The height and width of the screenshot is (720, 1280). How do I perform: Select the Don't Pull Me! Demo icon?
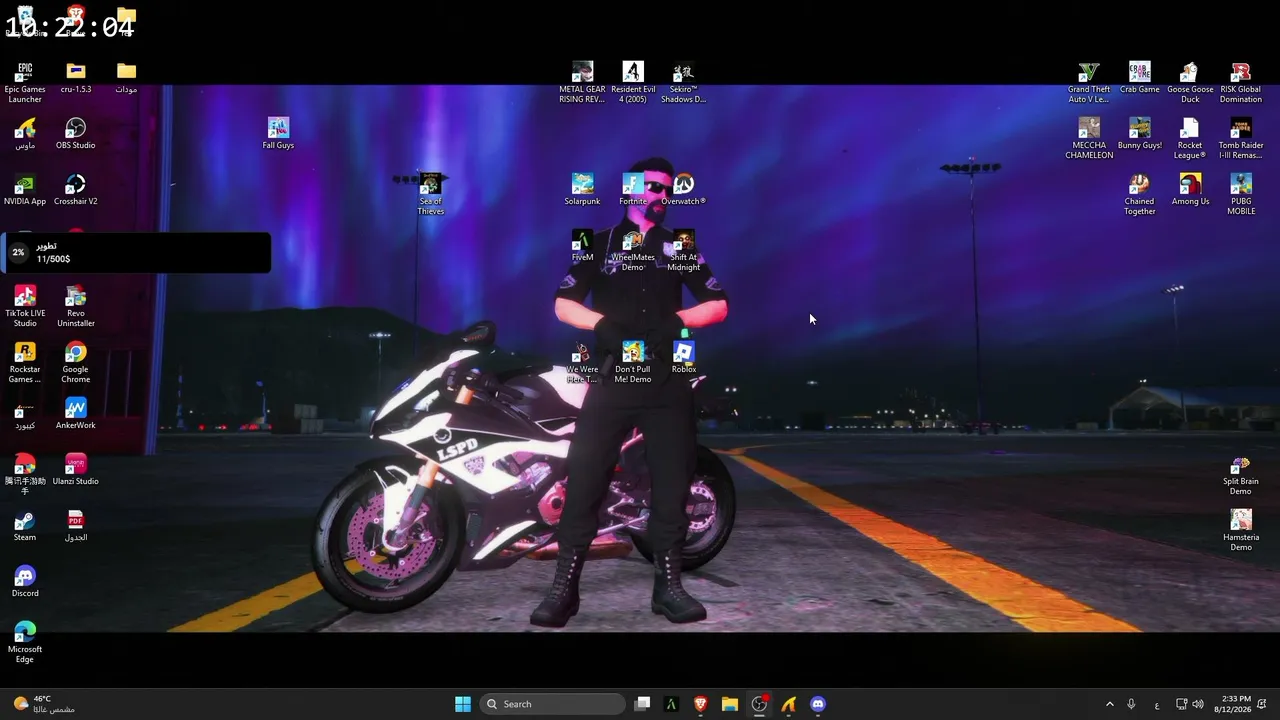point(633,362)
